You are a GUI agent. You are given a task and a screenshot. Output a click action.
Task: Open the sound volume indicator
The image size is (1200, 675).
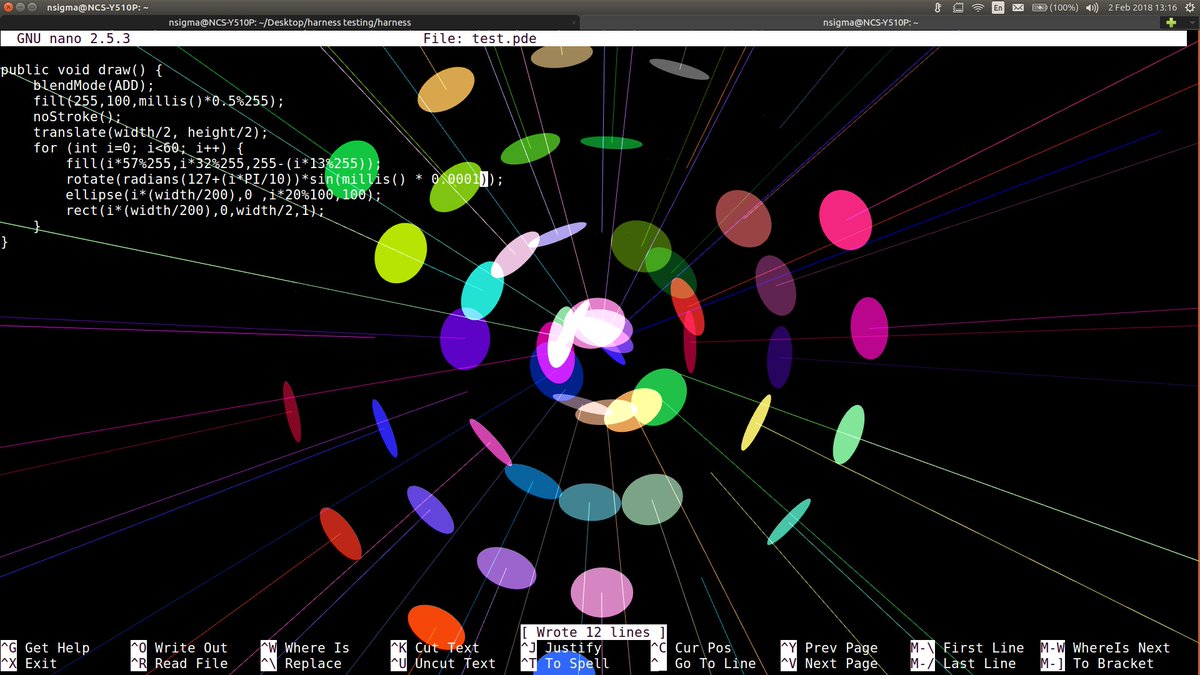1092,7
